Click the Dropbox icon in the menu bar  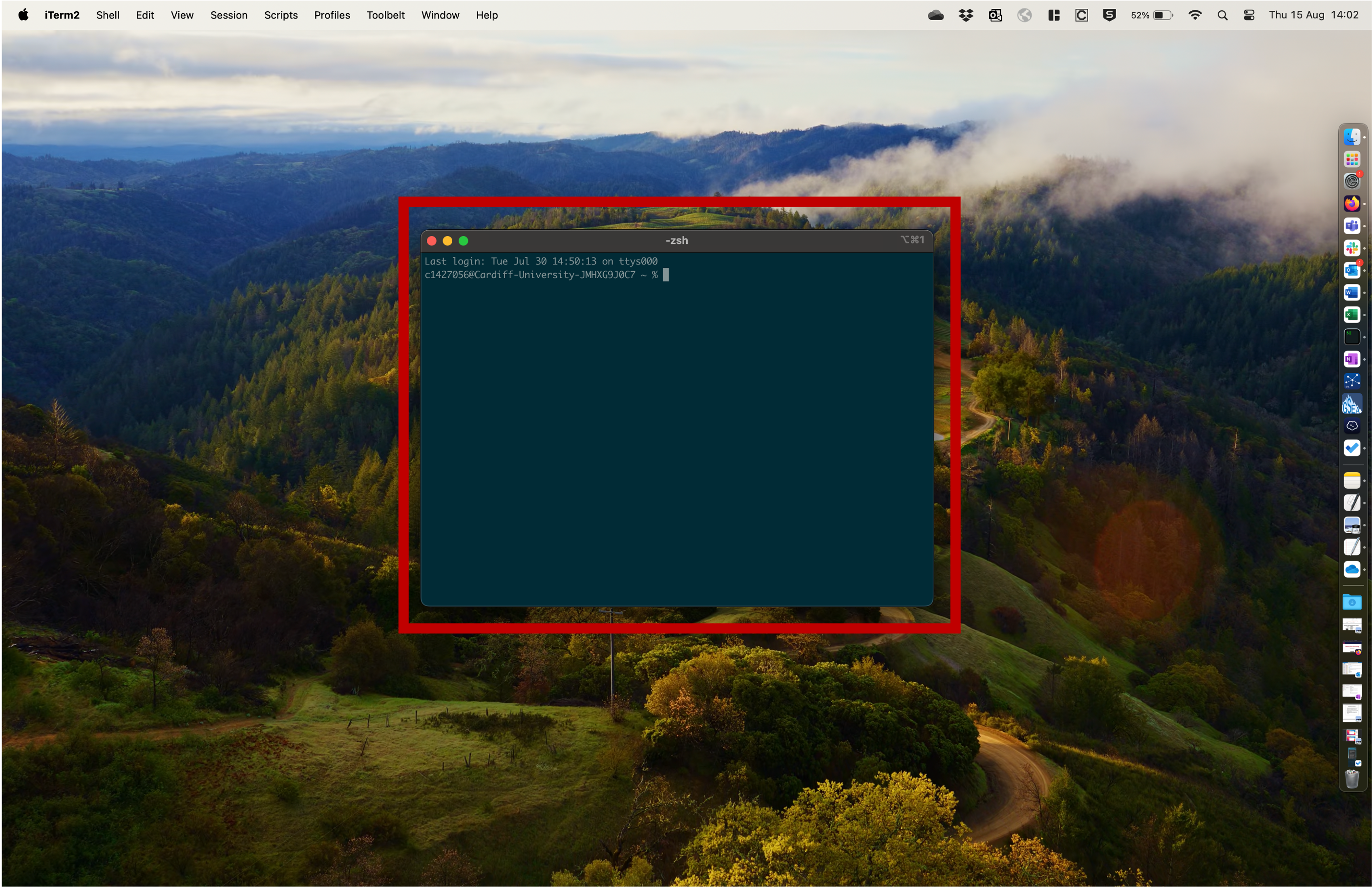point(965,16)
